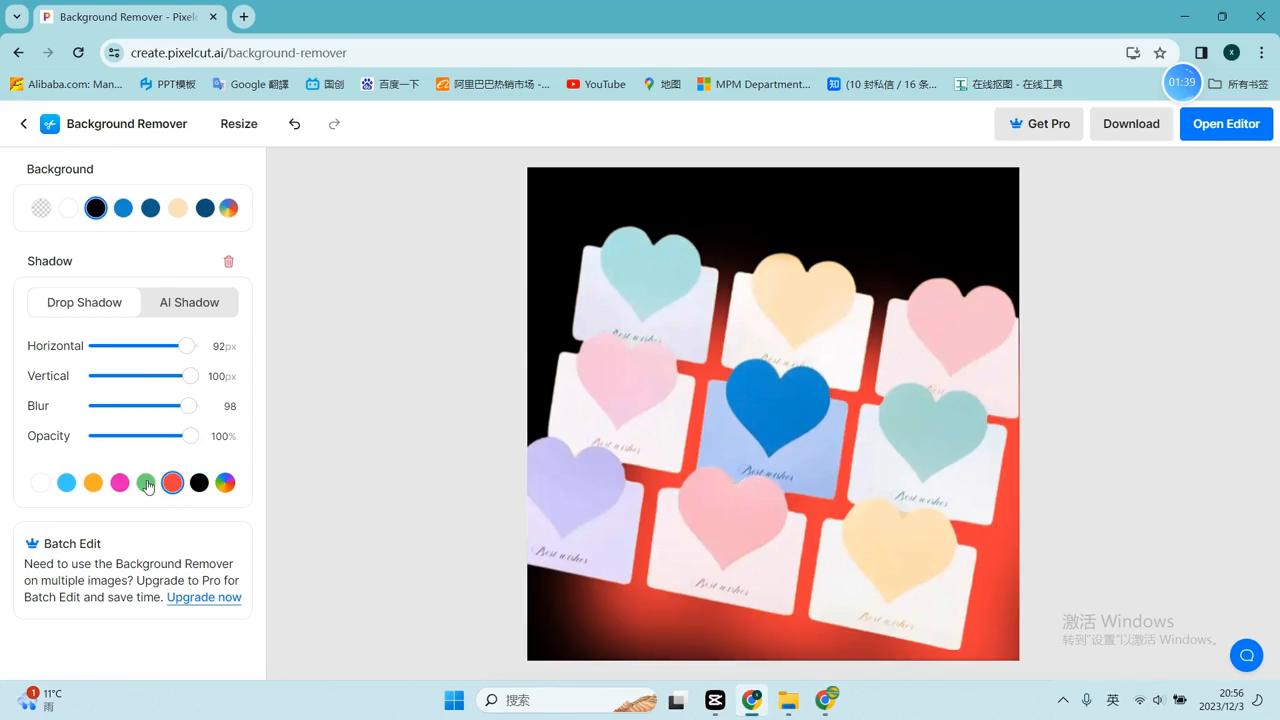Click the redo arrow icon

pyautogui.click(x=334, y=124)
